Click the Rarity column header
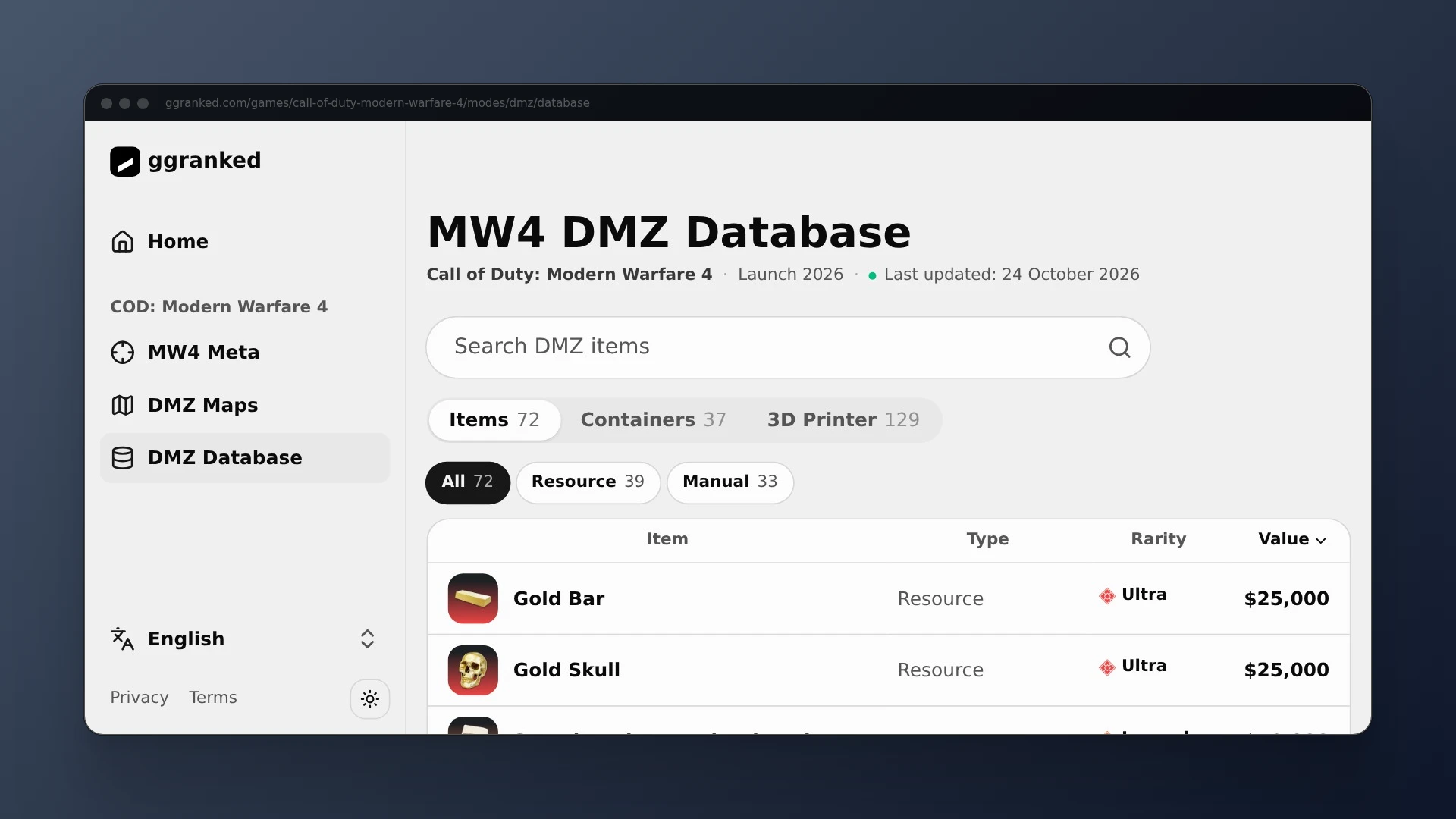The height and width of the screenshot is (819, 1456). tap(1158, 539)
